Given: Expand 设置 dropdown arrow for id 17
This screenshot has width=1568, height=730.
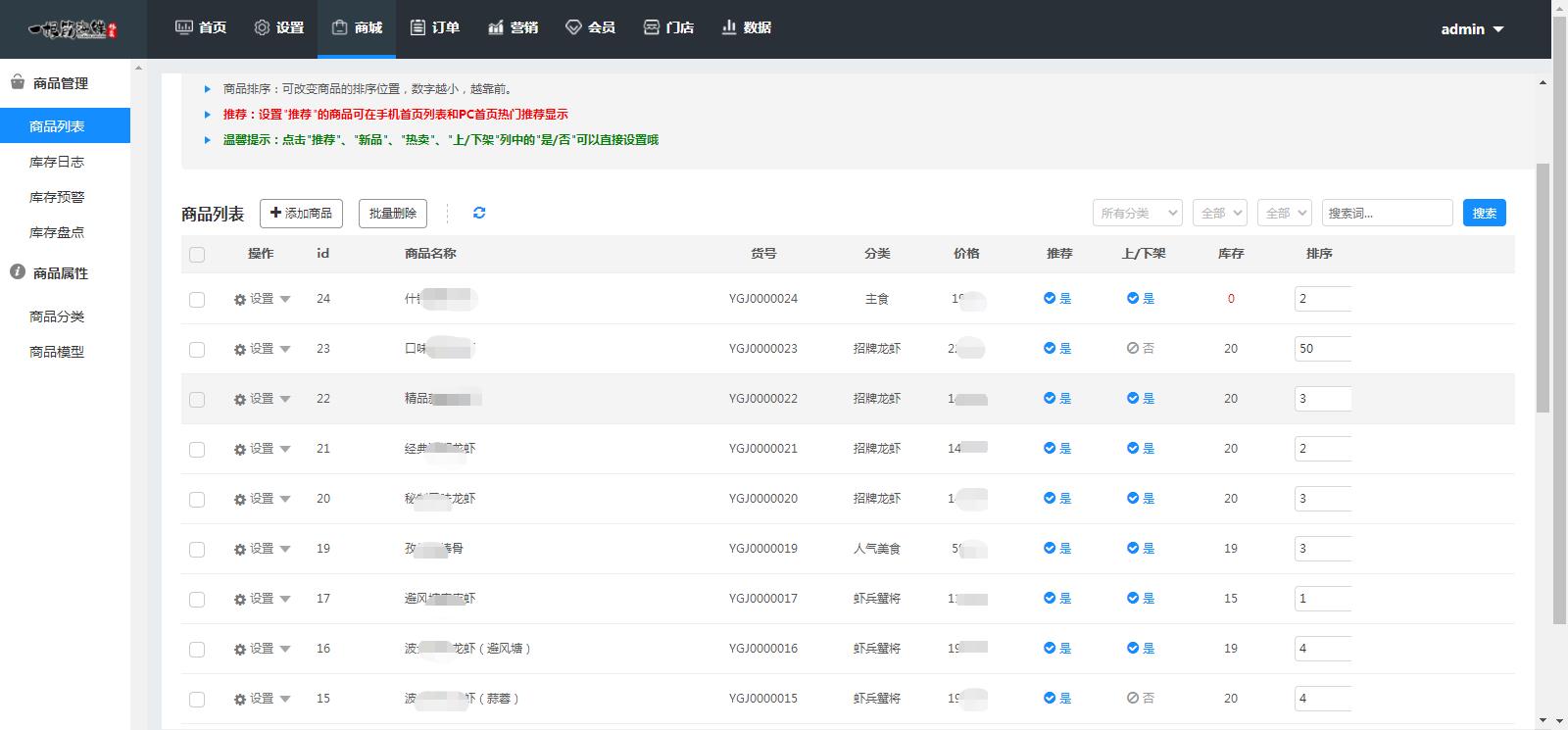Looking at the screenshot, I should (285, 600).
